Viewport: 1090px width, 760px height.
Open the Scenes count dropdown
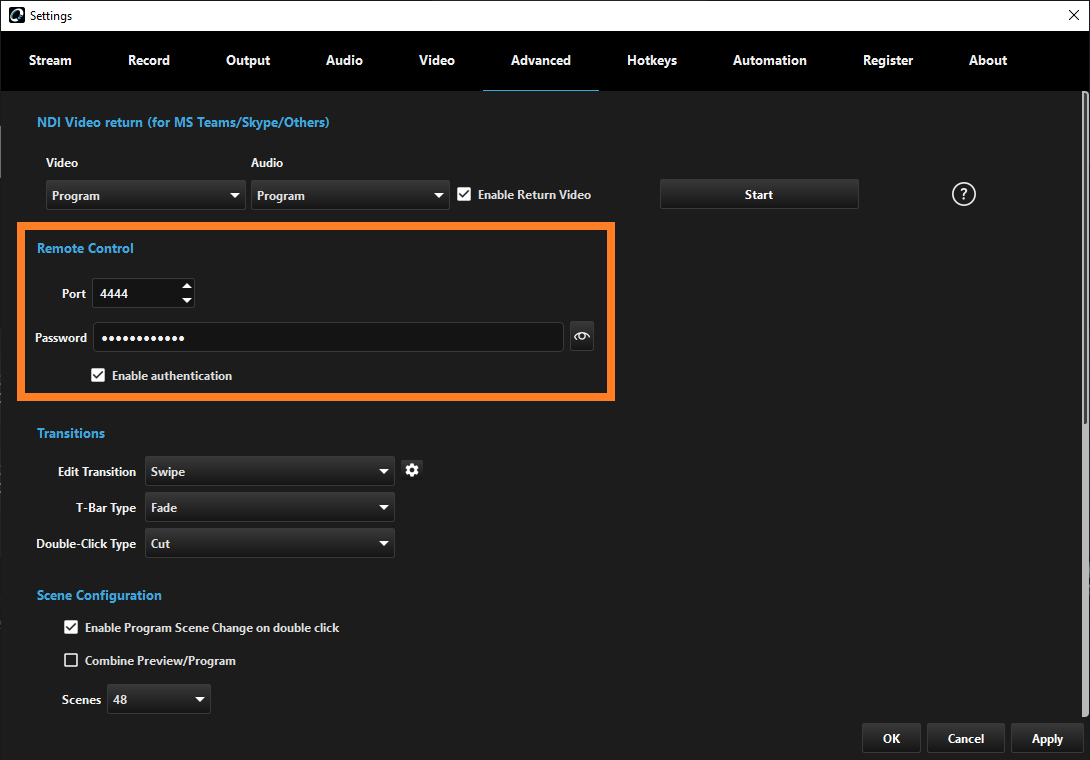[x=158, y=699]
